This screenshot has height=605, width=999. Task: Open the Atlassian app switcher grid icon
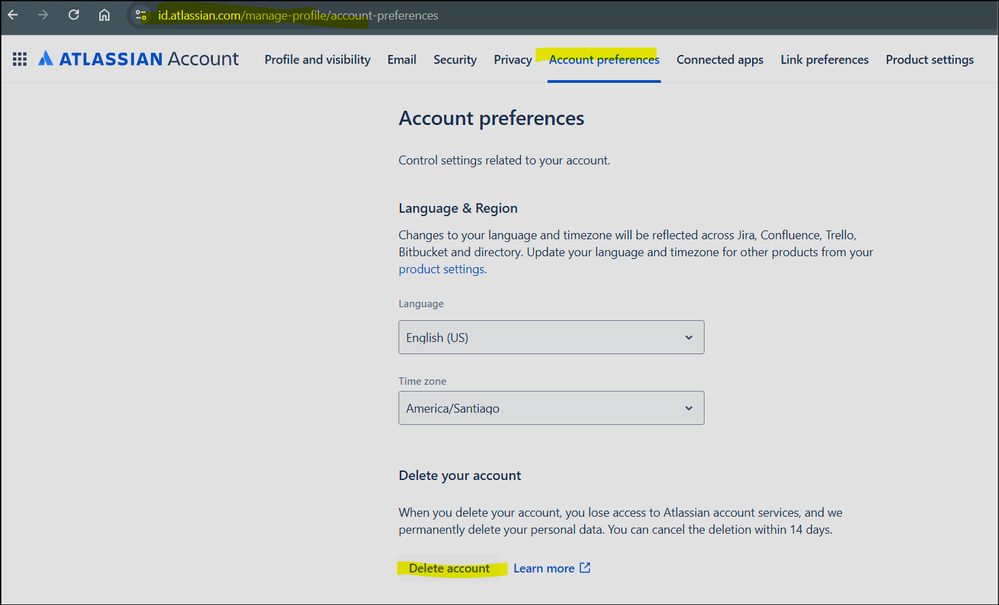pyautogui.click(x=19, y=59)
